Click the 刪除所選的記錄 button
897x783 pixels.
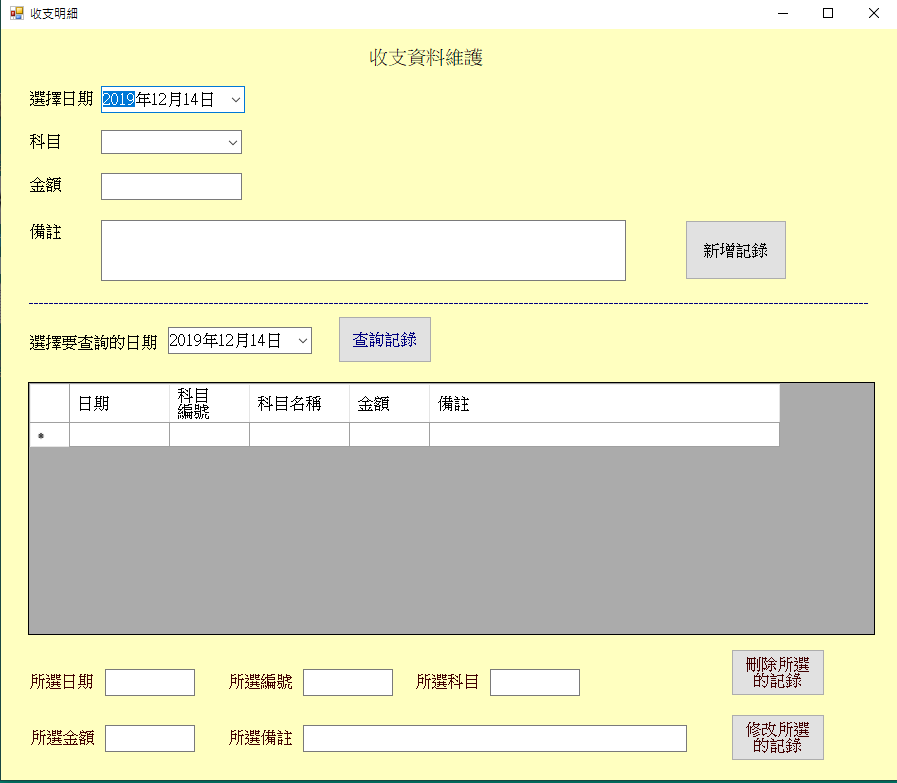click(778, 673)
